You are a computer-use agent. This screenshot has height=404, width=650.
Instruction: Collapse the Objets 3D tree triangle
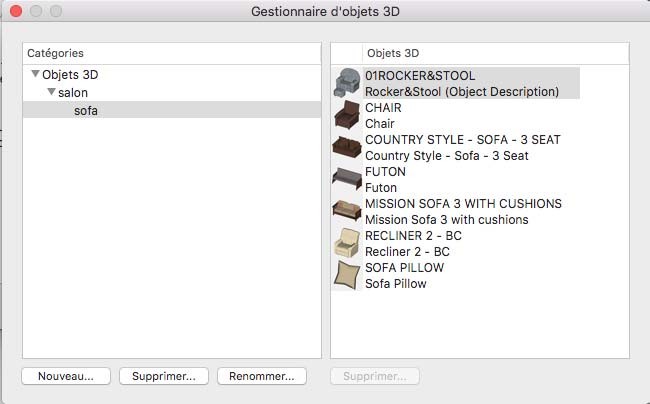(x=35, y=74)
